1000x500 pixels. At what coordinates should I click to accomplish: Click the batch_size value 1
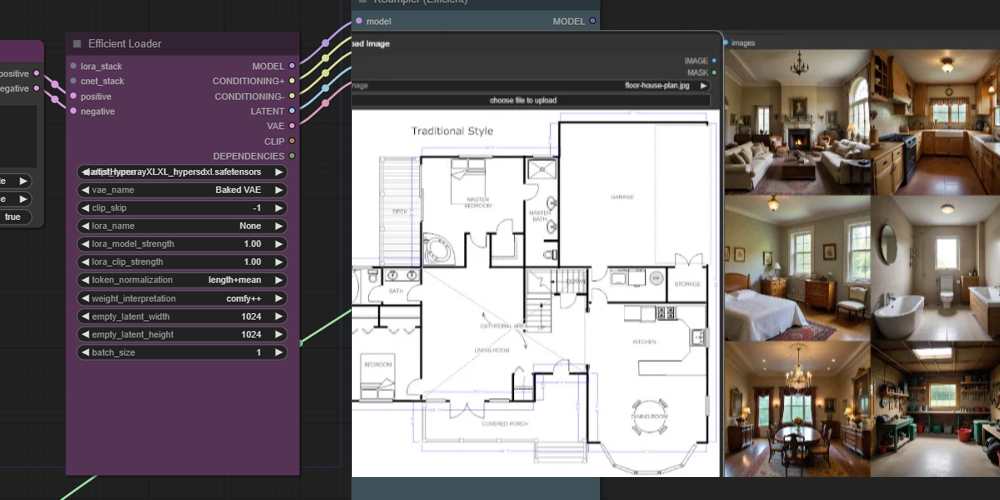(259, 352)
